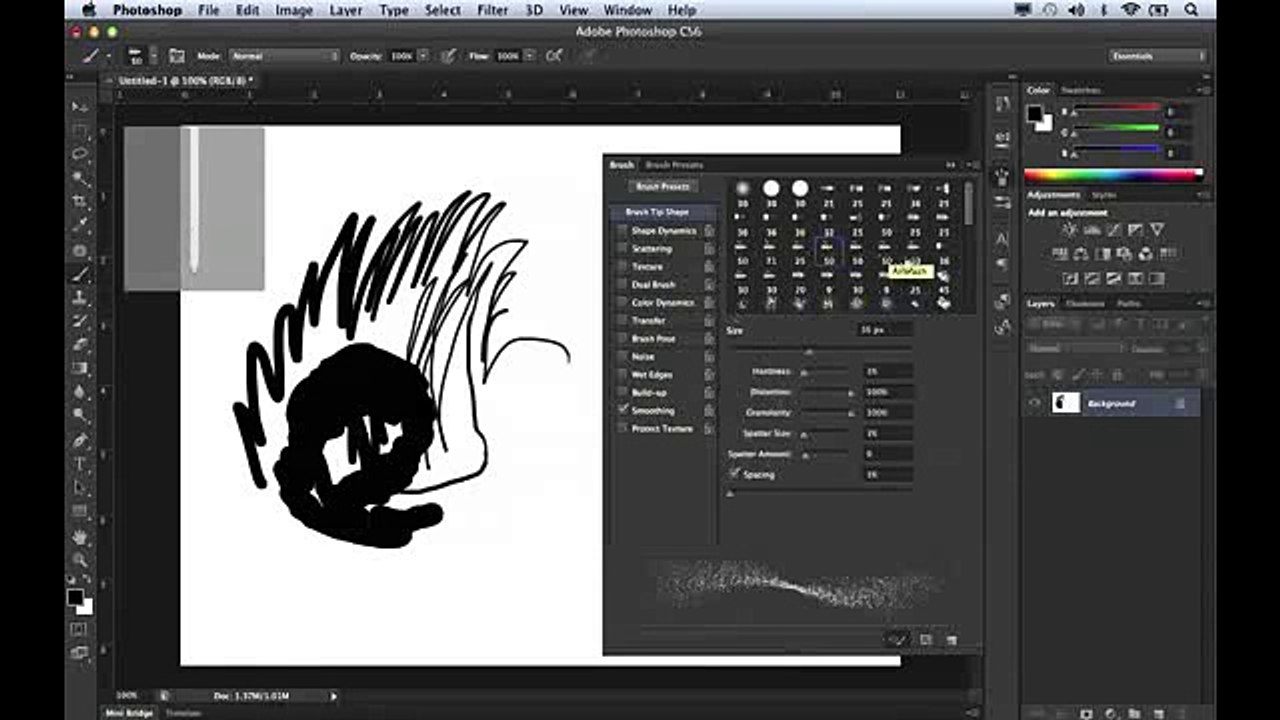Uncheck the Spacing checkbox
Viewport: 1280px width, 720px height.
point(735,474)
